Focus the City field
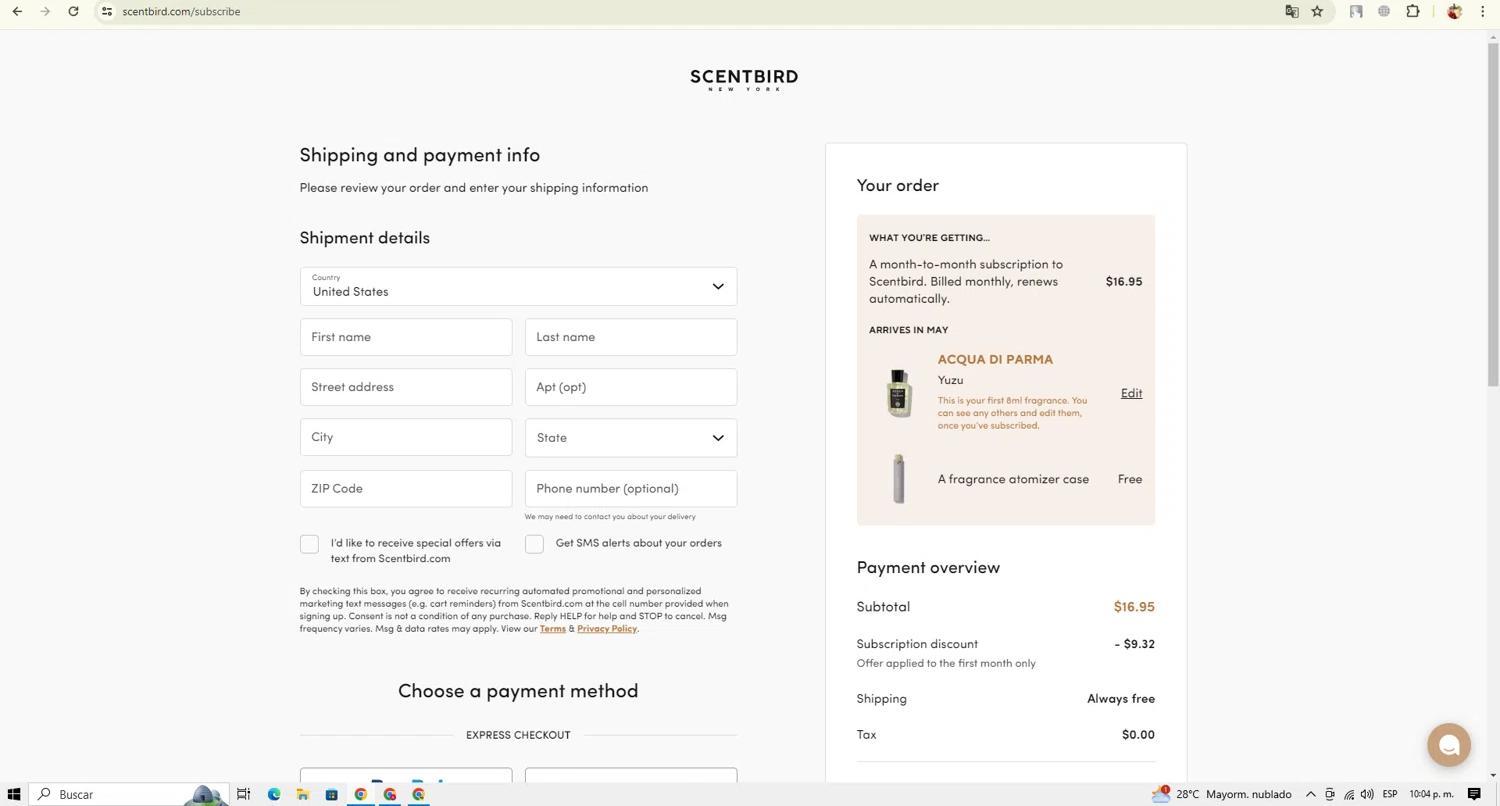 pyautogui.click(x=406, y=437)
